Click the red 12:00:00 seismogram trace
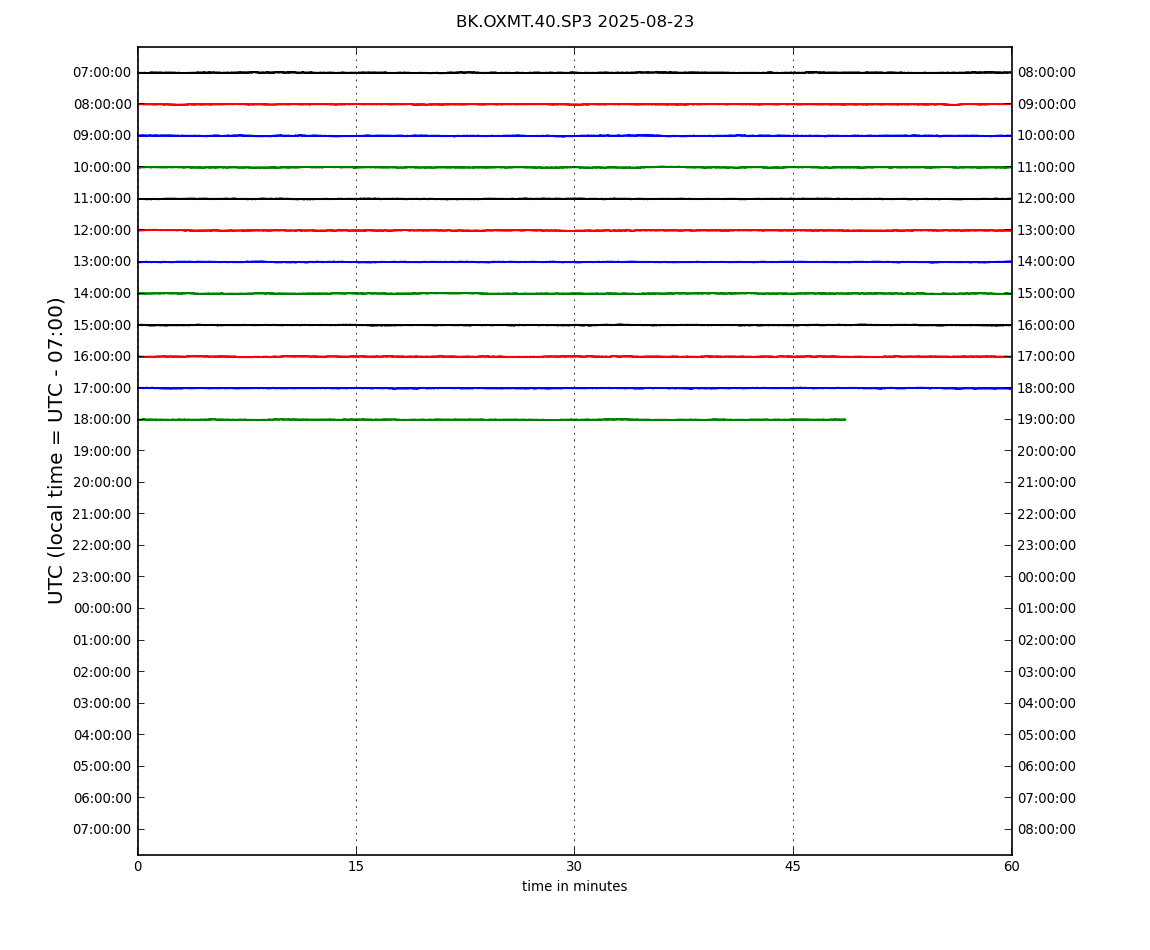 point(574,230)
